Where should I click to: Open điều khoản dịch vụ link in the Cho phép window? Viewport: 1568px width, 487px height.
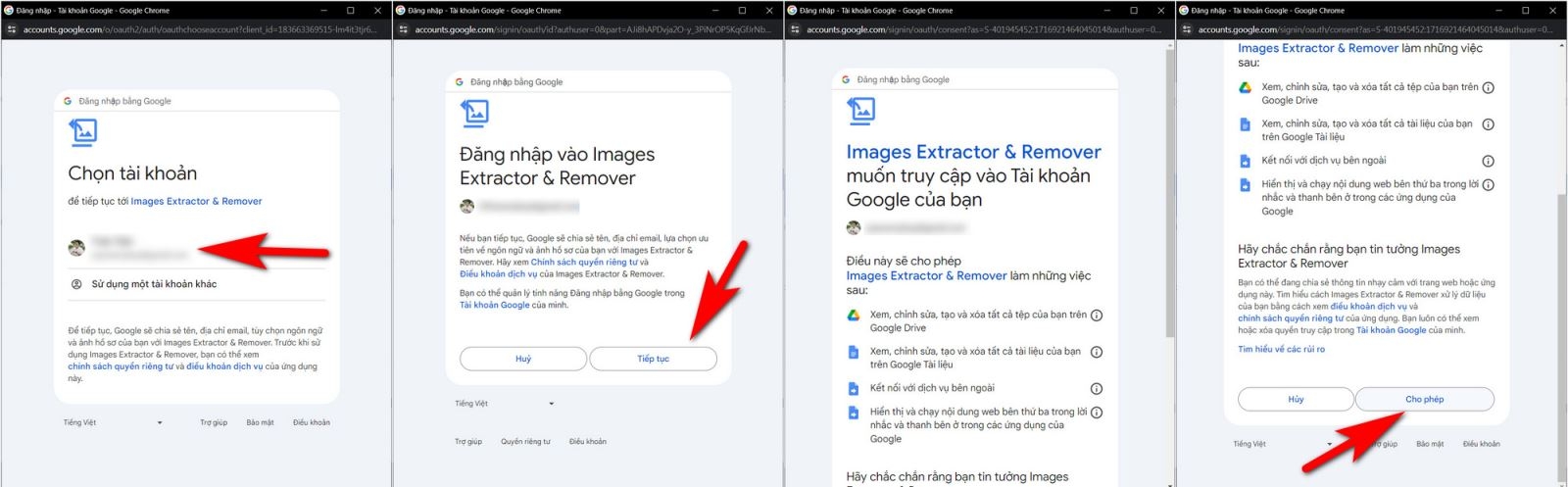[x=1368, y=307]
